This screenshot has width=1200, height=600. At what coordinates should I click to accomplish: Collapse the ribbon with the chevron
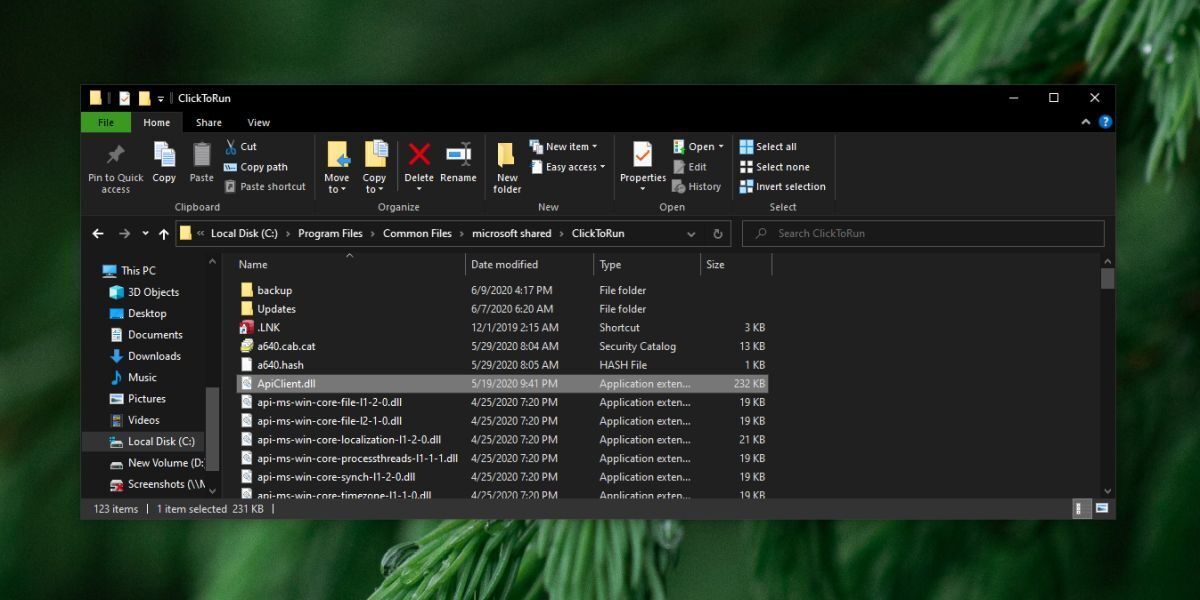(x=1086, y=123)
